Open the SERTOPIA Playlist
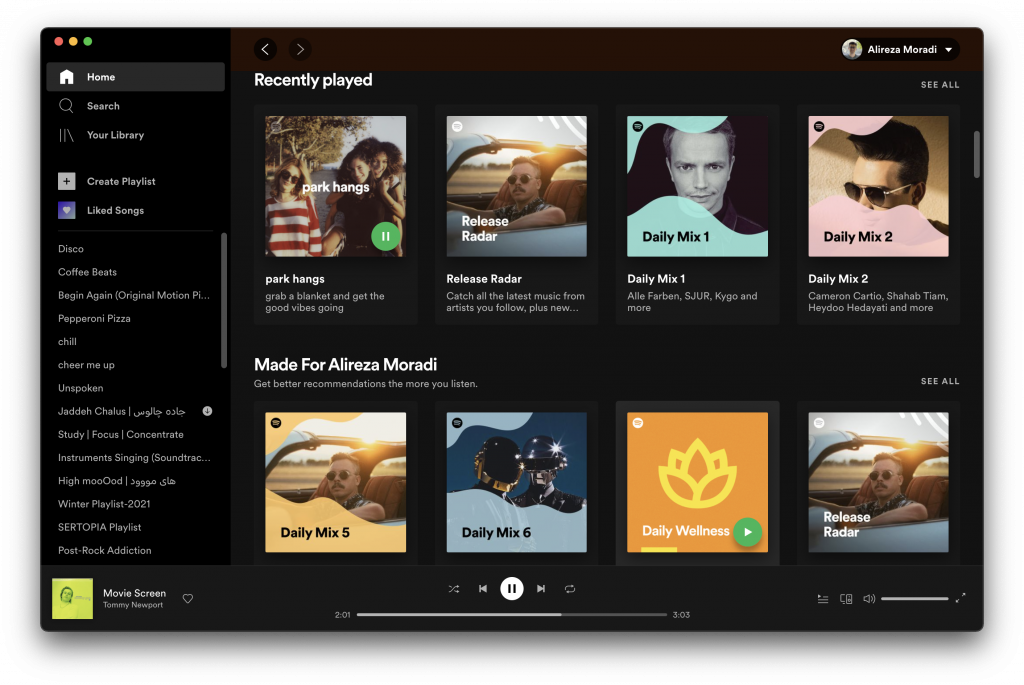 point(99,528)
